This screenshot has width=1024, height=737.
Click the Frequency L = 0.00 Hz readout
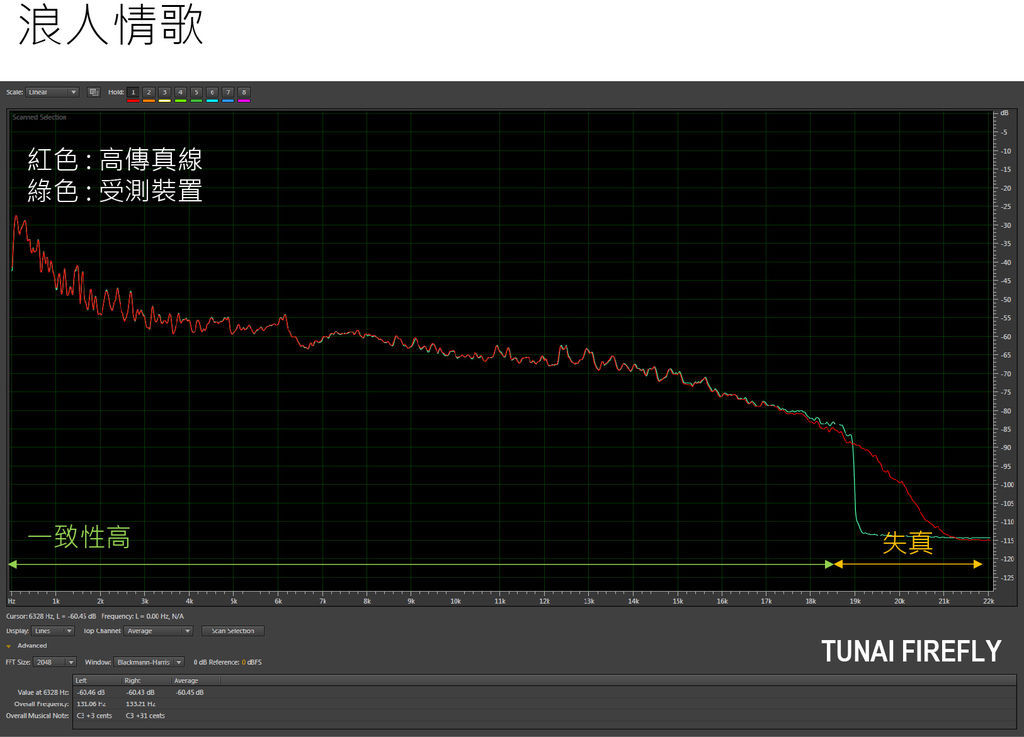click(x=142, y=616)
